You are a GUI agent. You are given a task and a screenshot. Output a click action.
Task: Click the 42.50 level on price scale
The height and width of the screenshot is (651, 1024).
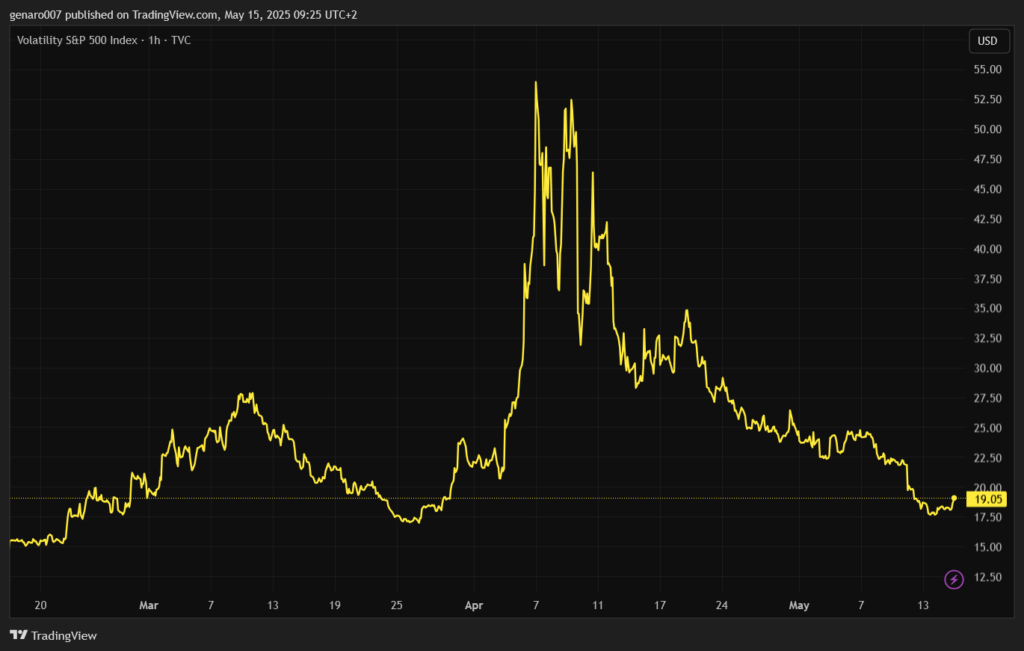pyautogui.click(x=987, y=219)
